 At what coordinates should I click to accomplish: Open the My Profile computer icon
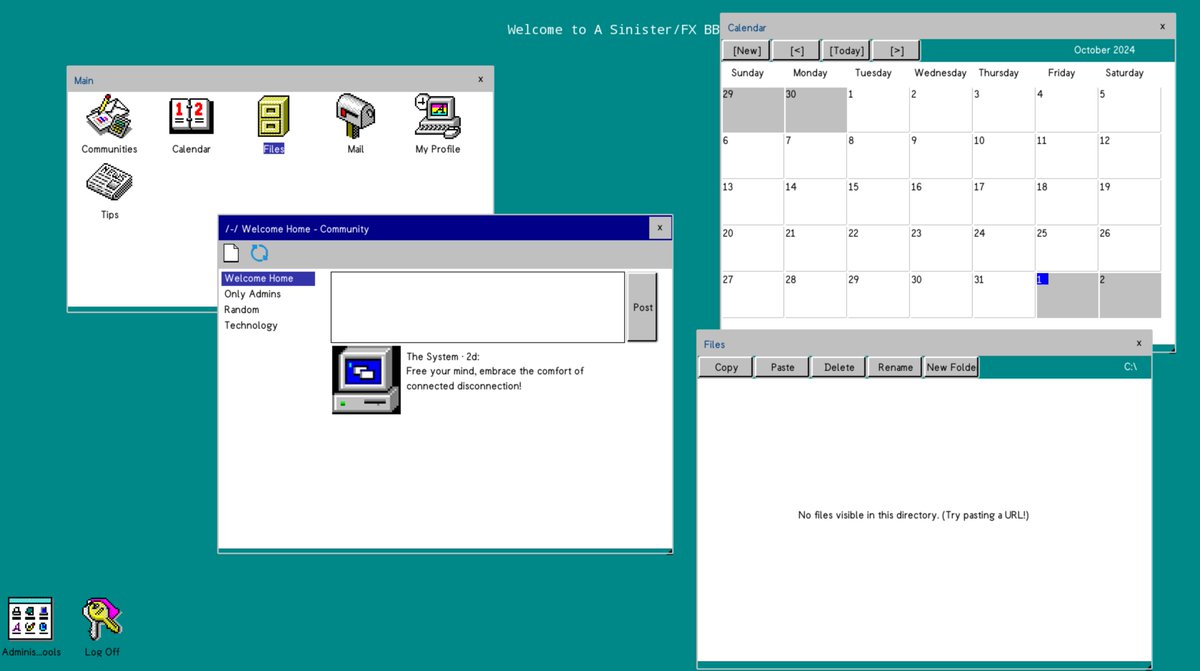pyautogui.click(x=438, y=118)
